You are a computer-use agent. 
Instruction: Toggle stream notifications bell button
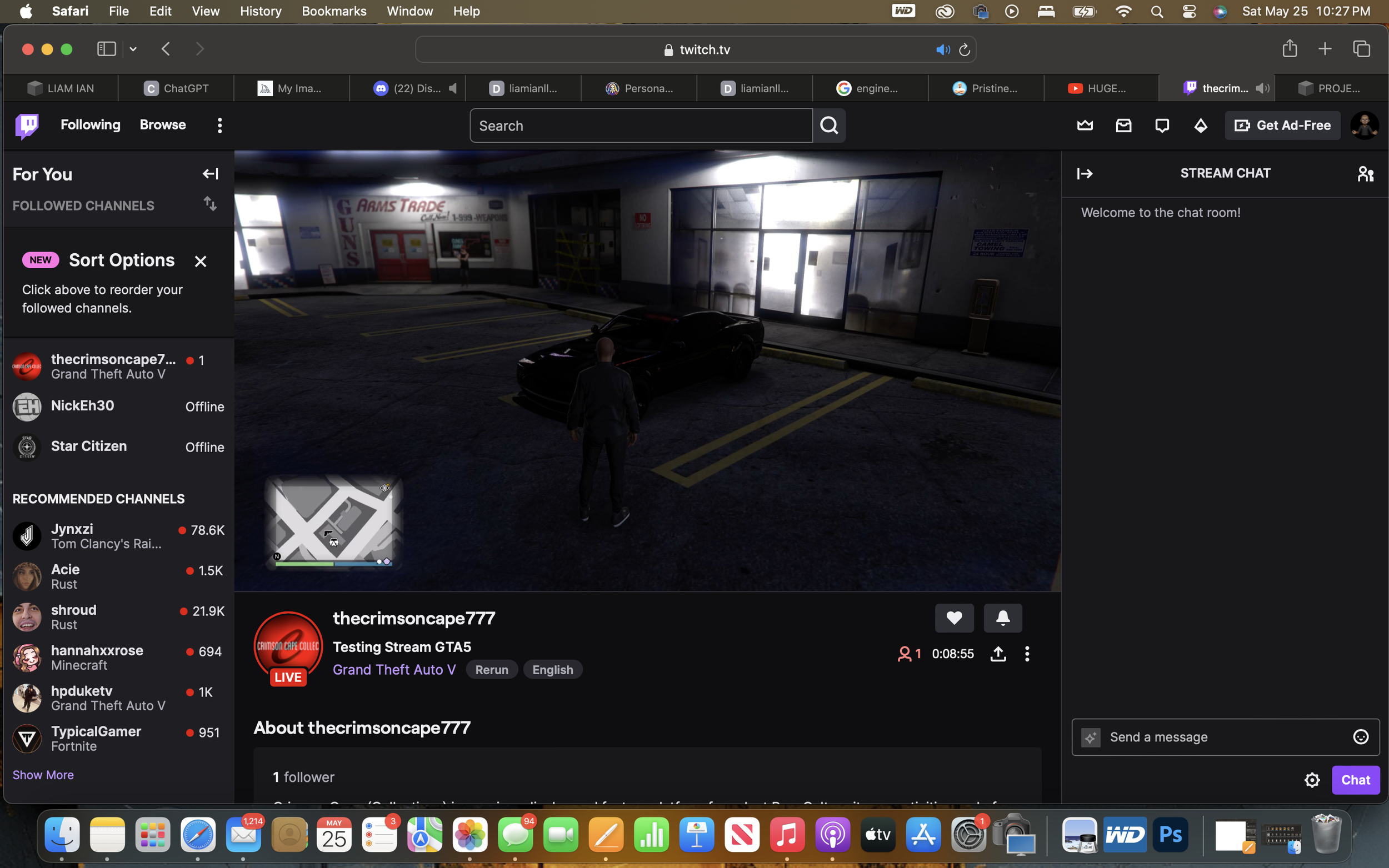pos(1002,618)
